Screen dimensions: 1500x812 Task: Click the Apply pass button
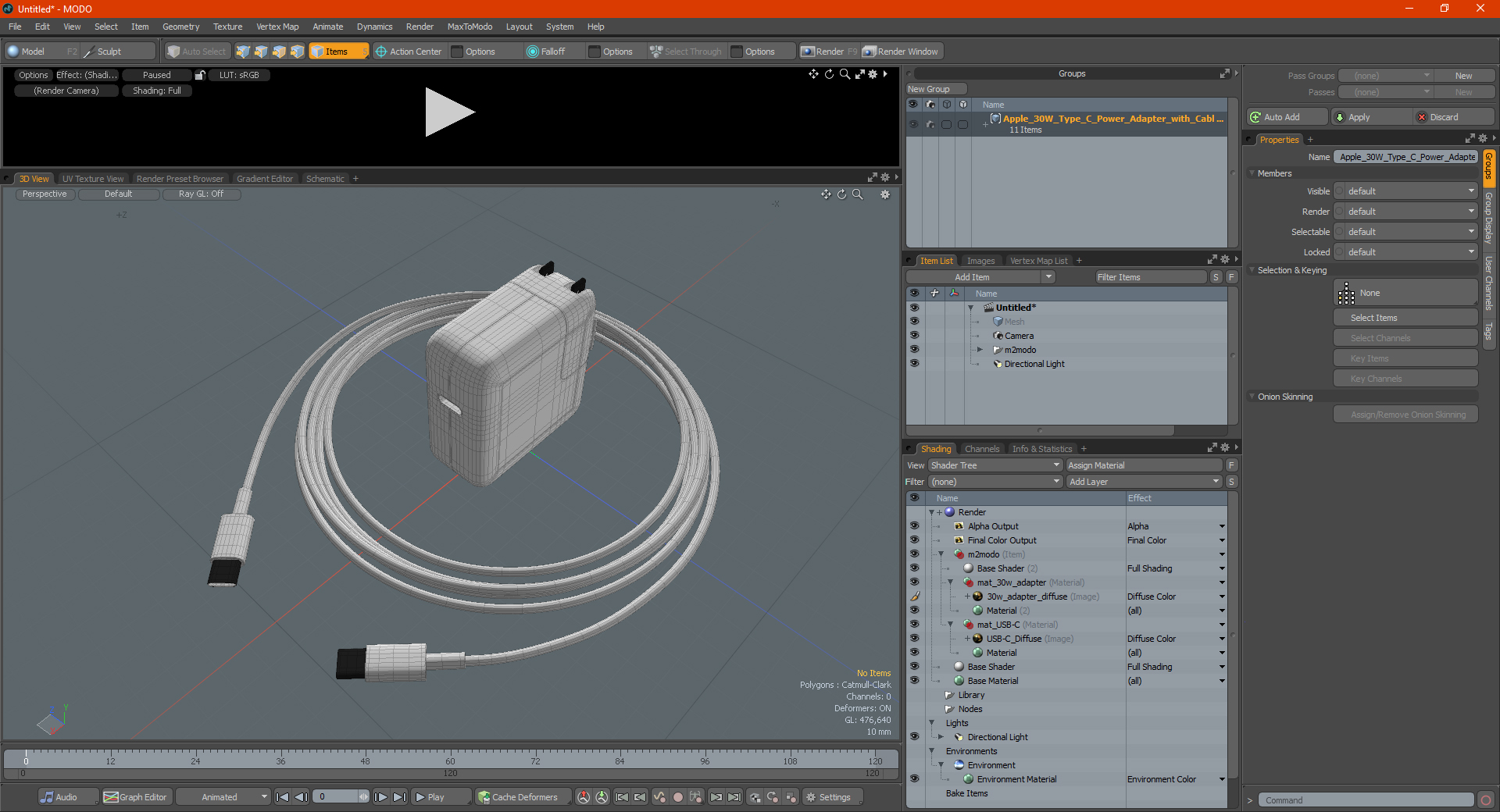(1371, 117)
